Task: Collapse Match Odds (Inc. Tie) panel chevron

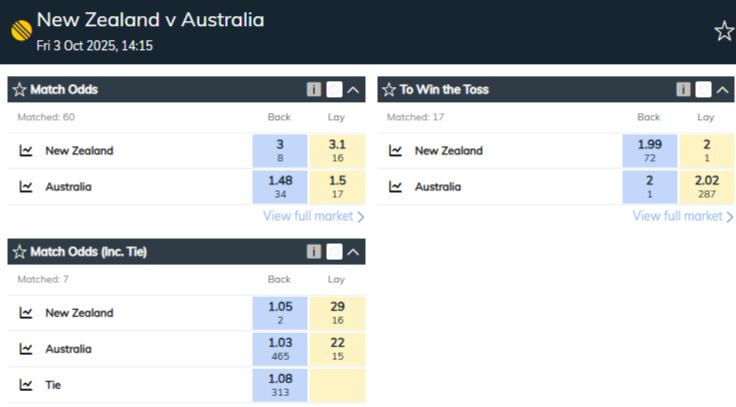Action: pos(353,252)
